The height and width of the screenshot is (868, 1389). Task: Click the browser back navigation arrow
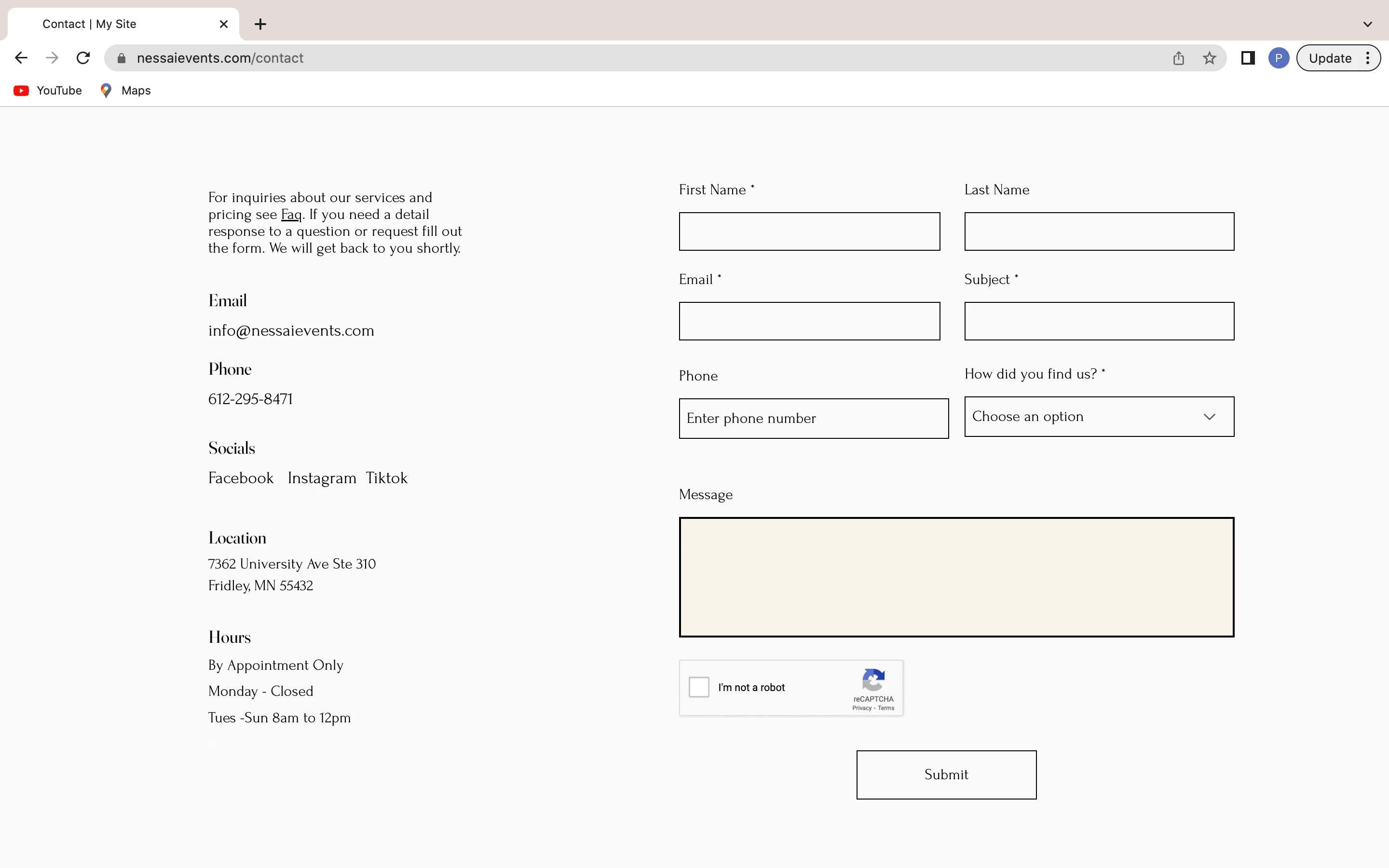click(x=21, y=58)
